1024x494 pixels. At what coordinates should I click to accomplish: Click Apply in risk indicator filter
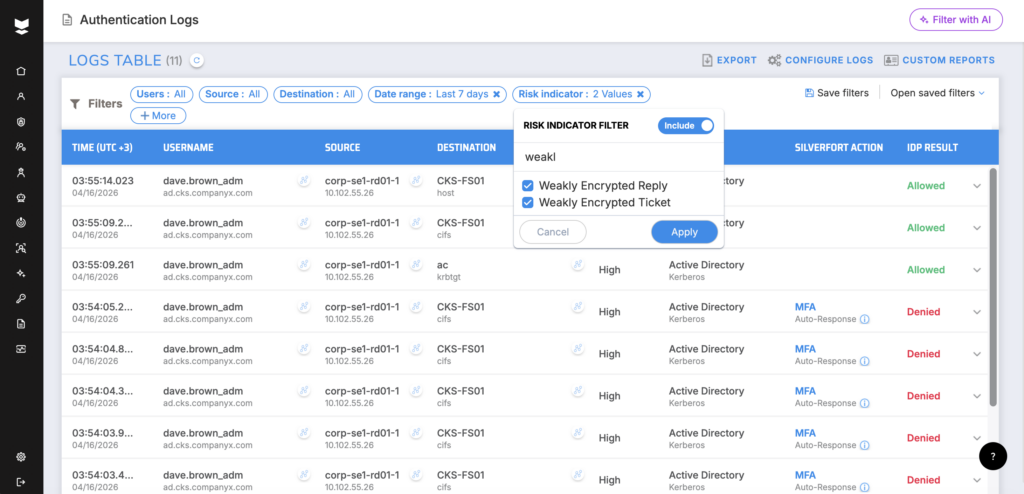click(x=684, y=232)
